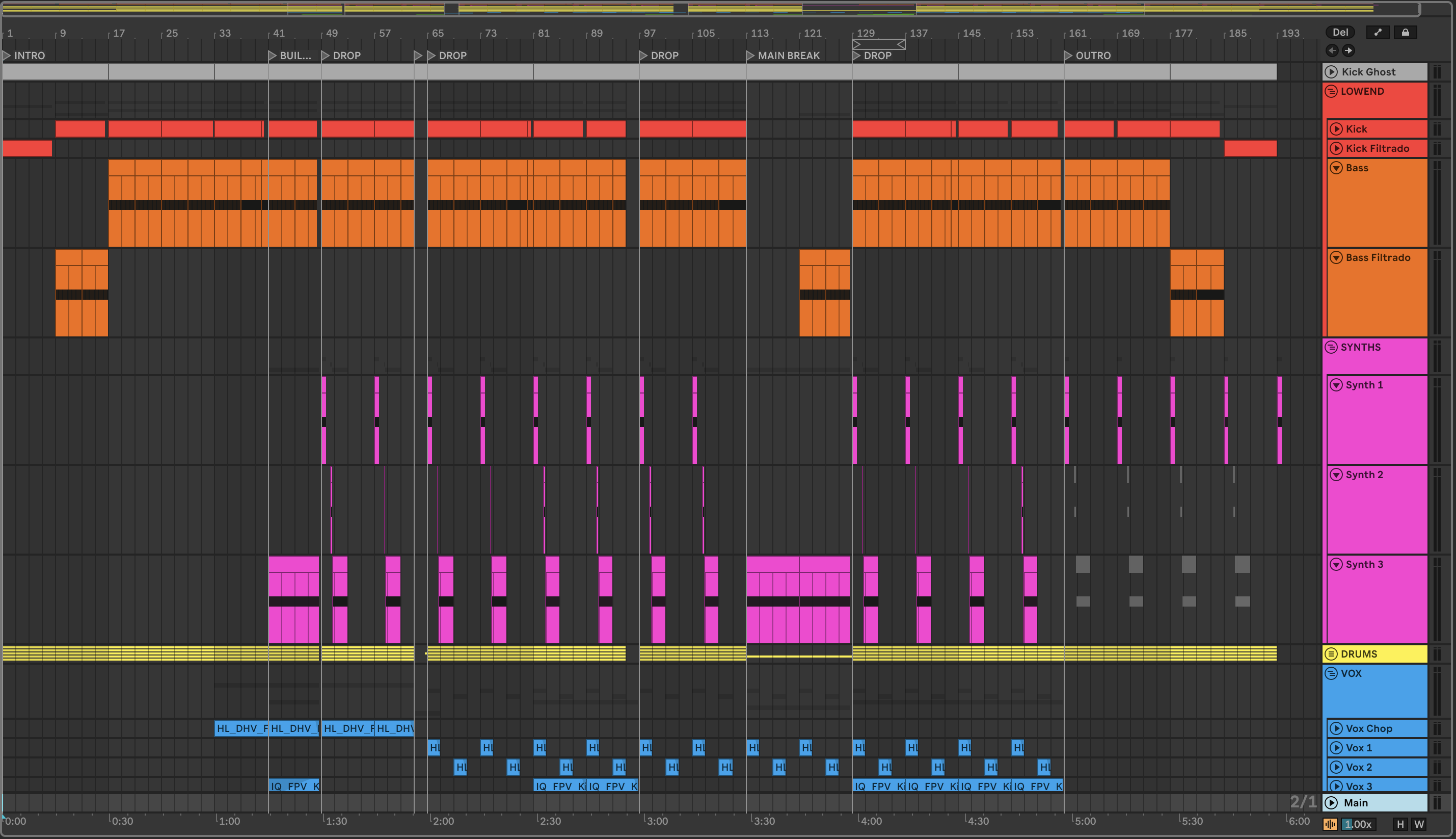This screenshot has width=1456, height=839.
Task: Fold the Bass Filtrado track
Action: pyautogui.click(x=1336, y=257)
